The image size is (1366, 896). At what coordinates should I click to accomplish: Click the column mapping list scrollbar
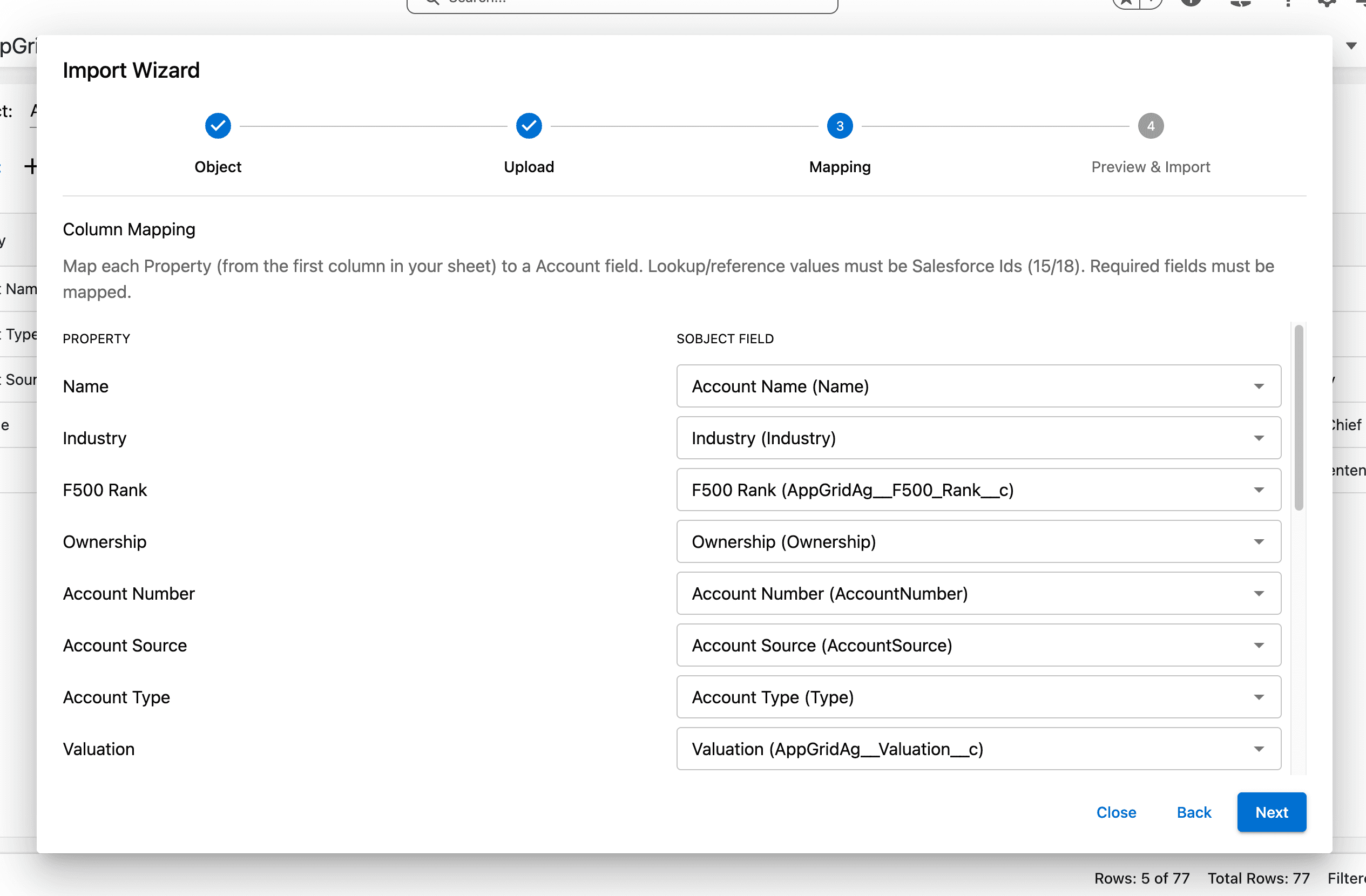tap(1299, 418)
